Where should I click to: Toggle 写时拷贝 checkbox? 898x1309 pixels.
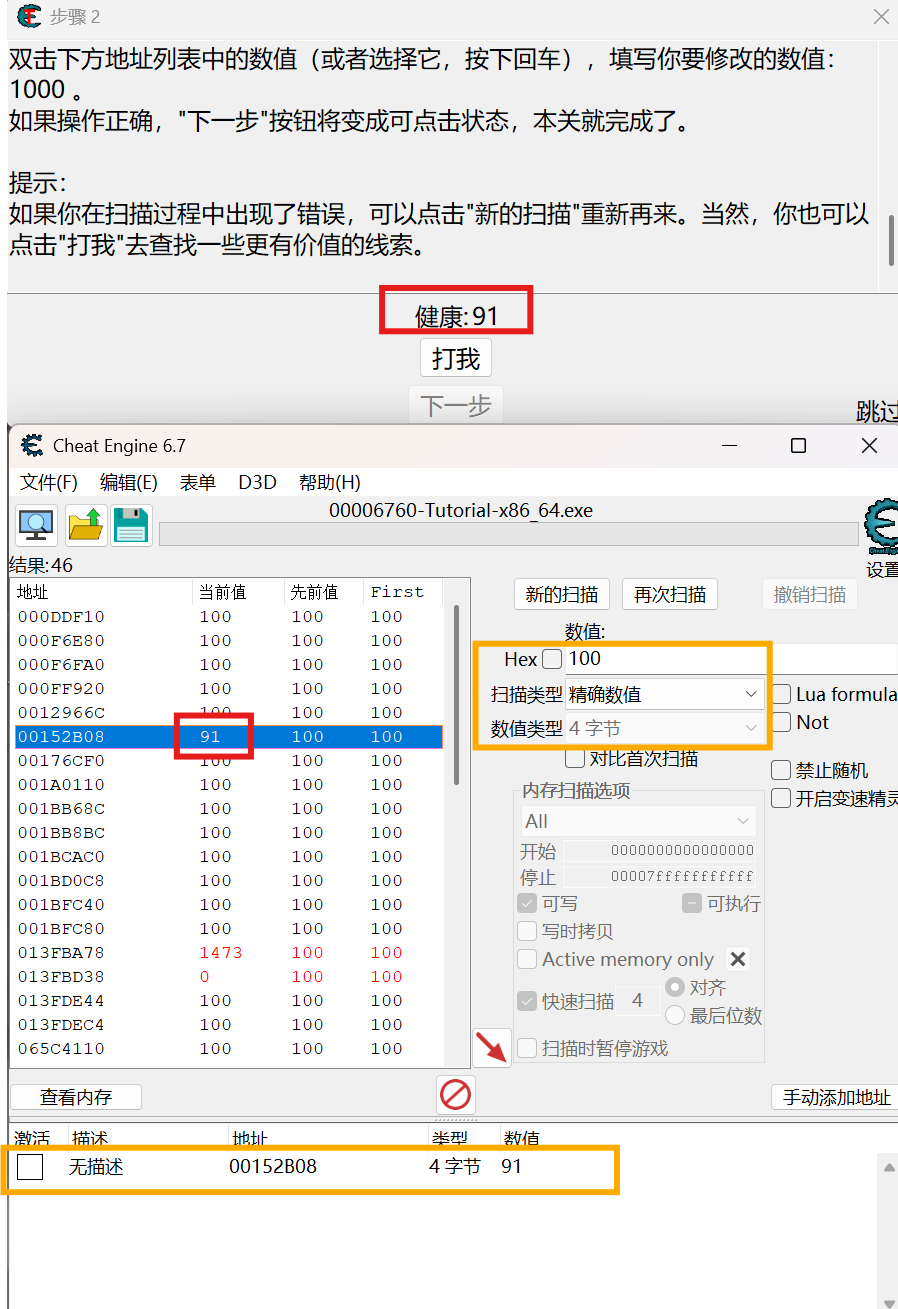(x=527, y=931)
